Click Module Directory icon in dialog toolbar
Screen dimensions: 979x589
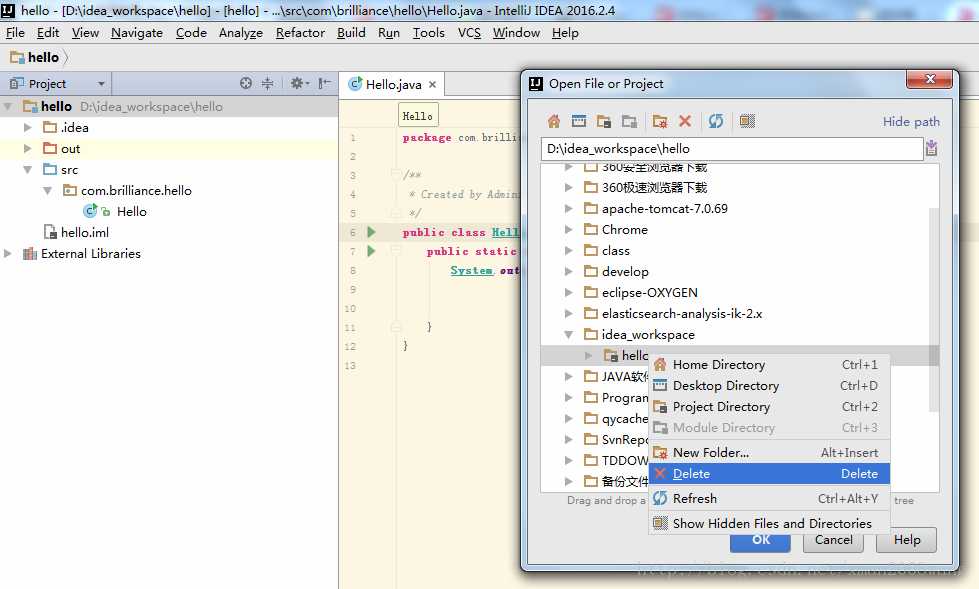point(629,121)
